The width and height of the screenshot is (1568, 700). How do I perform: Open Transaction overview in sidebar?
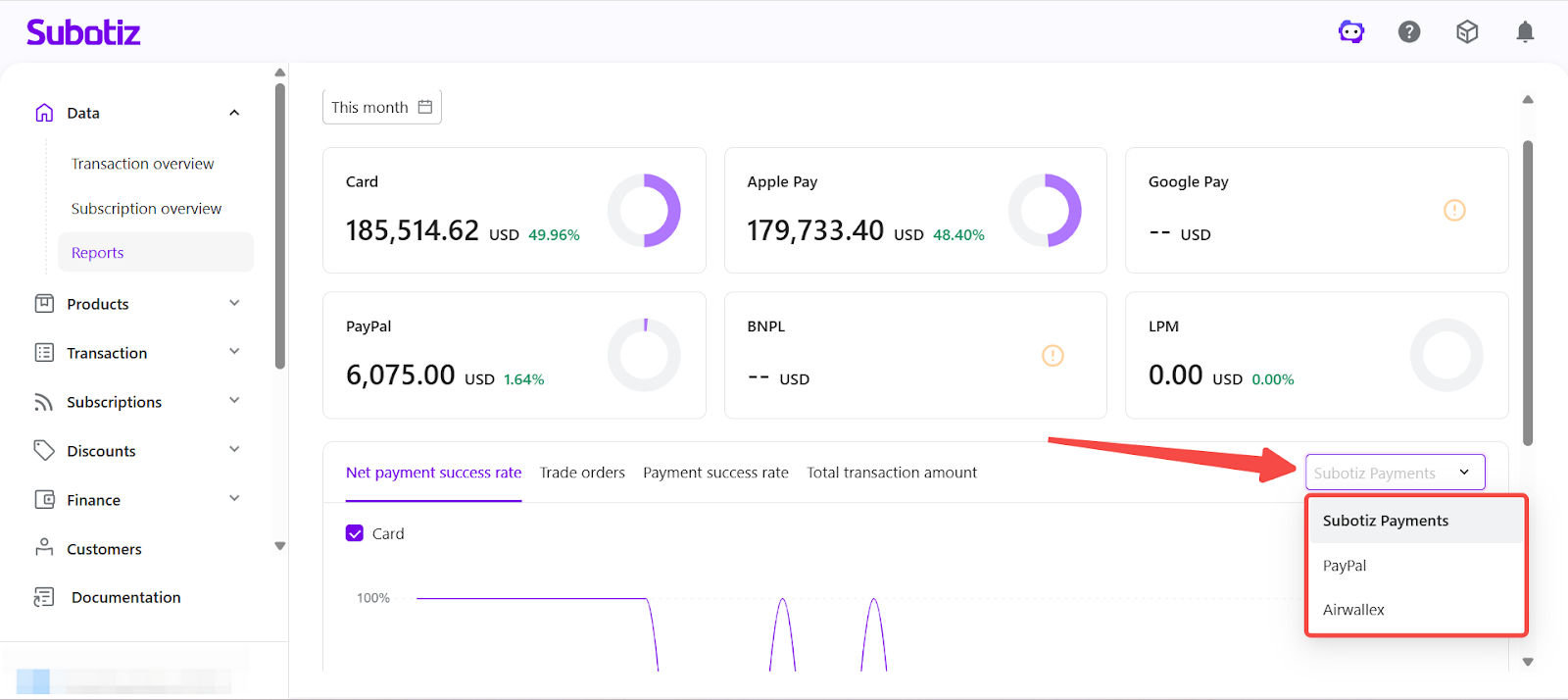(142, 164)
